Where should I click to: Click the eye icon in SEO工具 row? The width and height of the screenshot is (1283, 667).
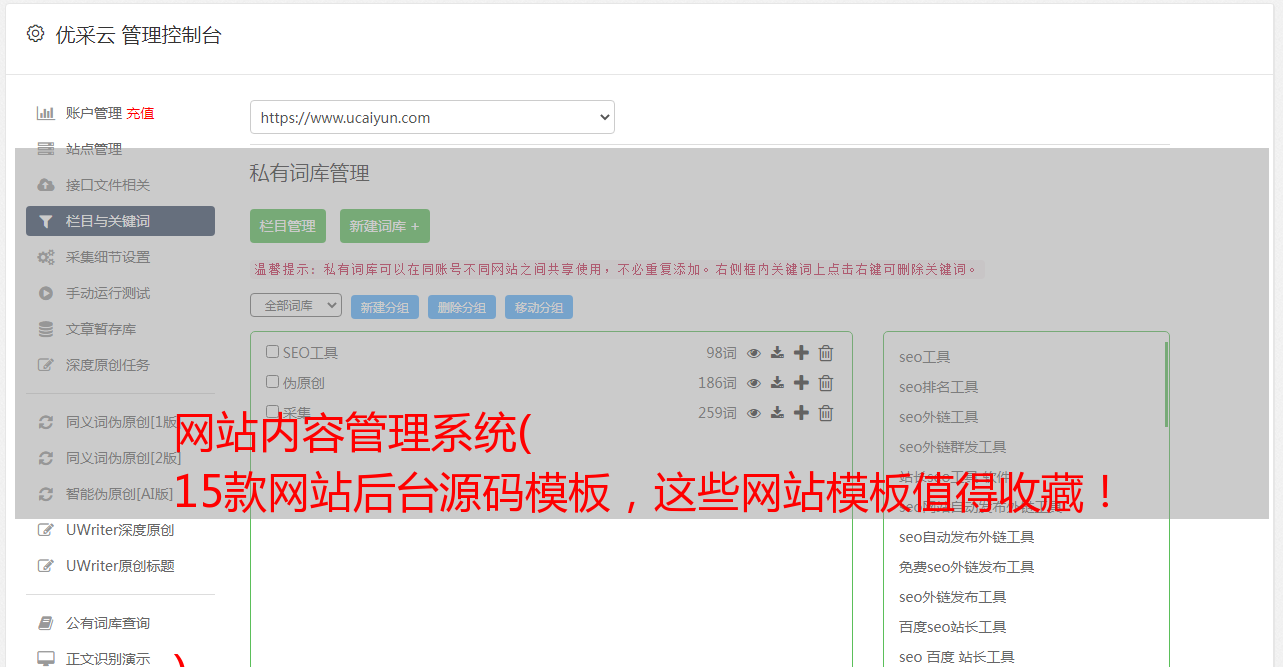754,353
